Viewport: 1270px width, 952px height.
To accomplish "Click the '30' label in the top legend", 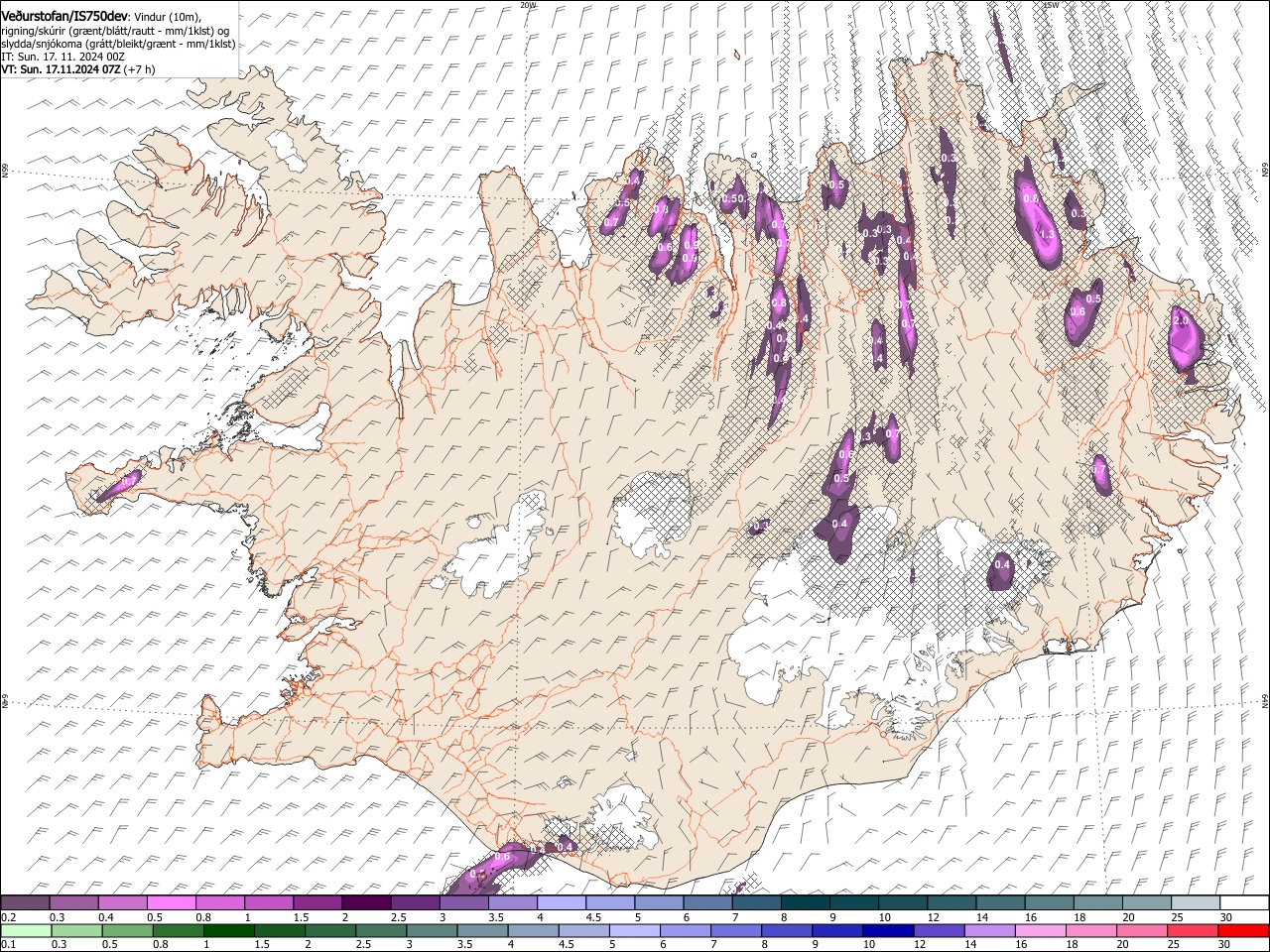I will tap(1225, 917).
